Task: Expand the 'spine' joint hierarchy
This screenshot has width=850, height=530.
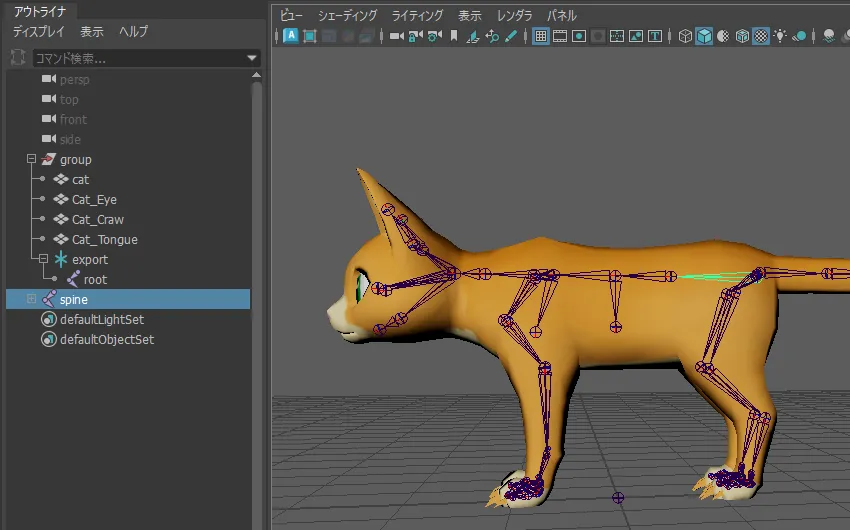Action: 31,299
